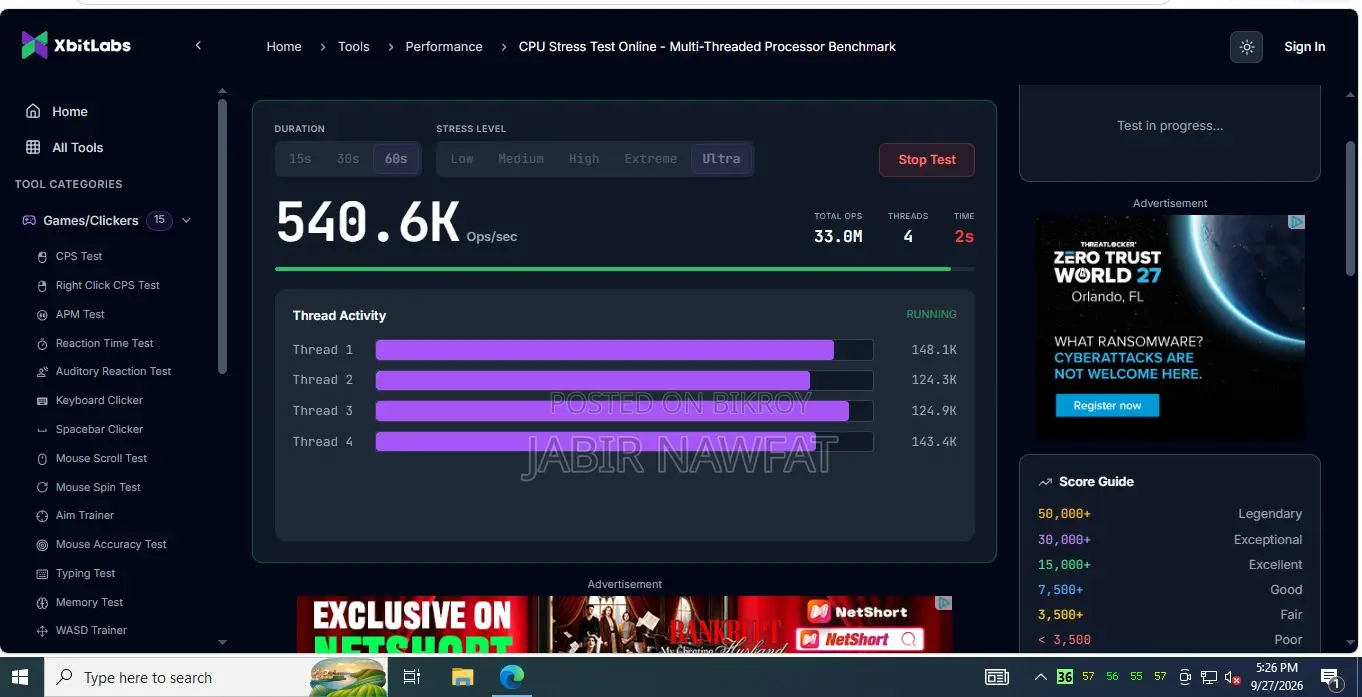The height and width of the screenshot is (697, 1362).
Task: Click the Thread 1 activity bar
Action: click(624, 350)
